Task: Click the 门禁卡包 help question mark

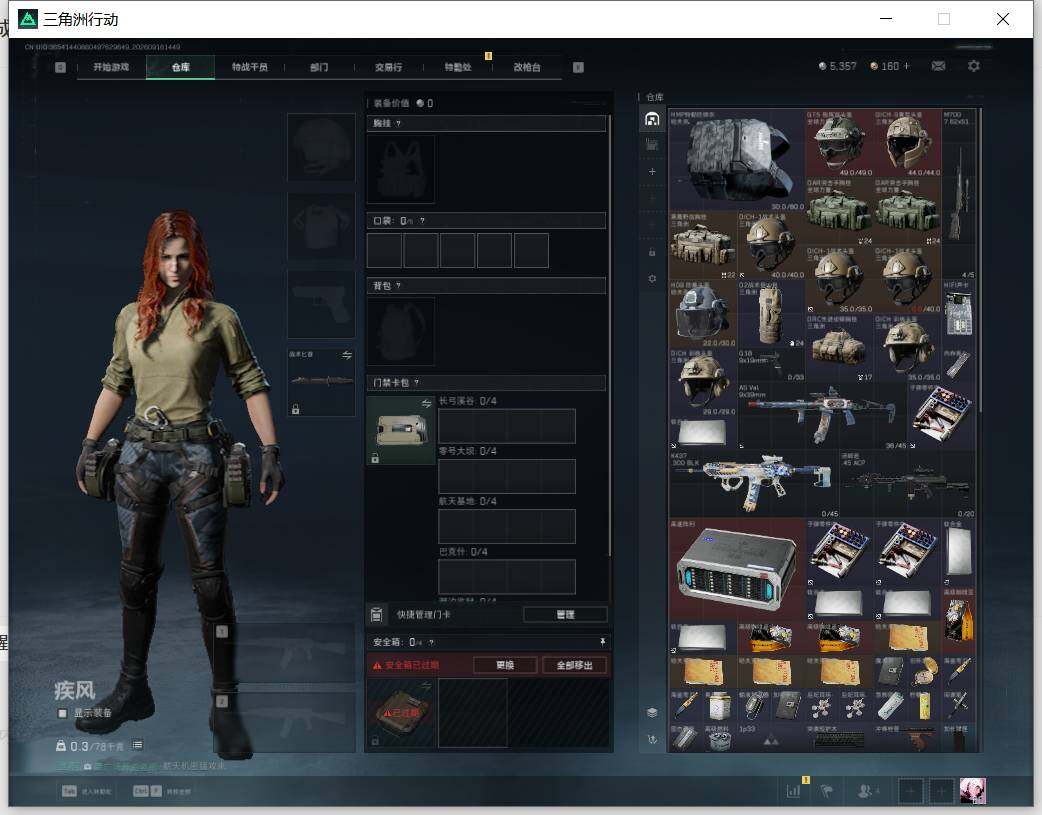Action: 417,383
